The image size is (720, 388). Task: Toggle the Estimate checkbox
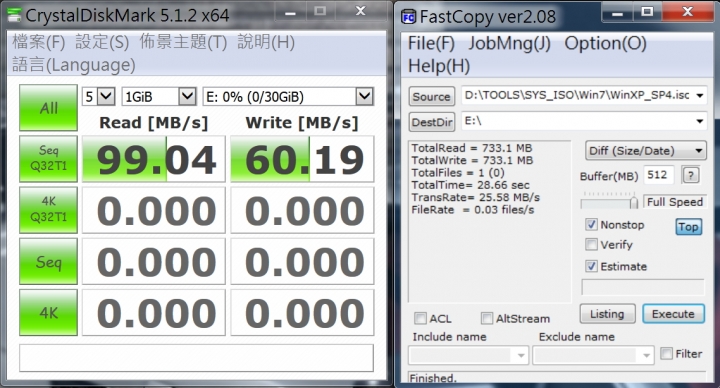(591, 266)
